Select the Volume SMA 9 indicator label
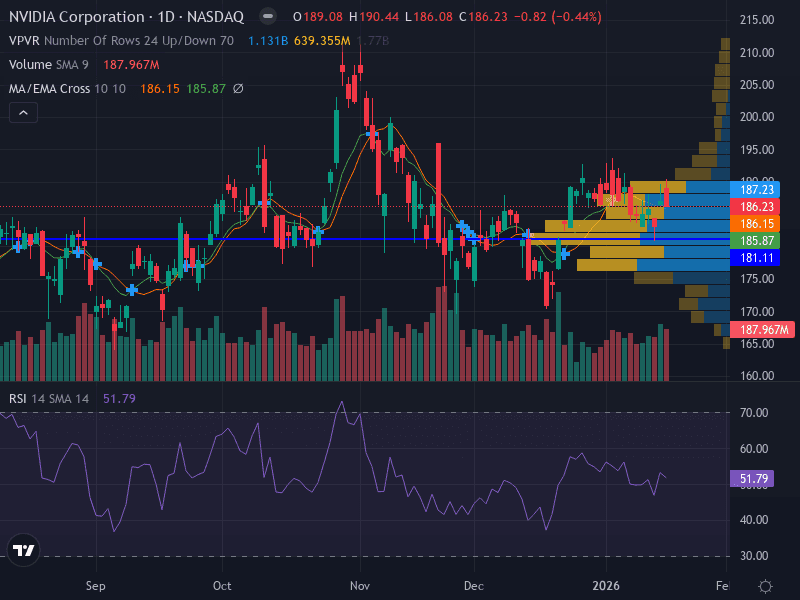 (48, 65)
